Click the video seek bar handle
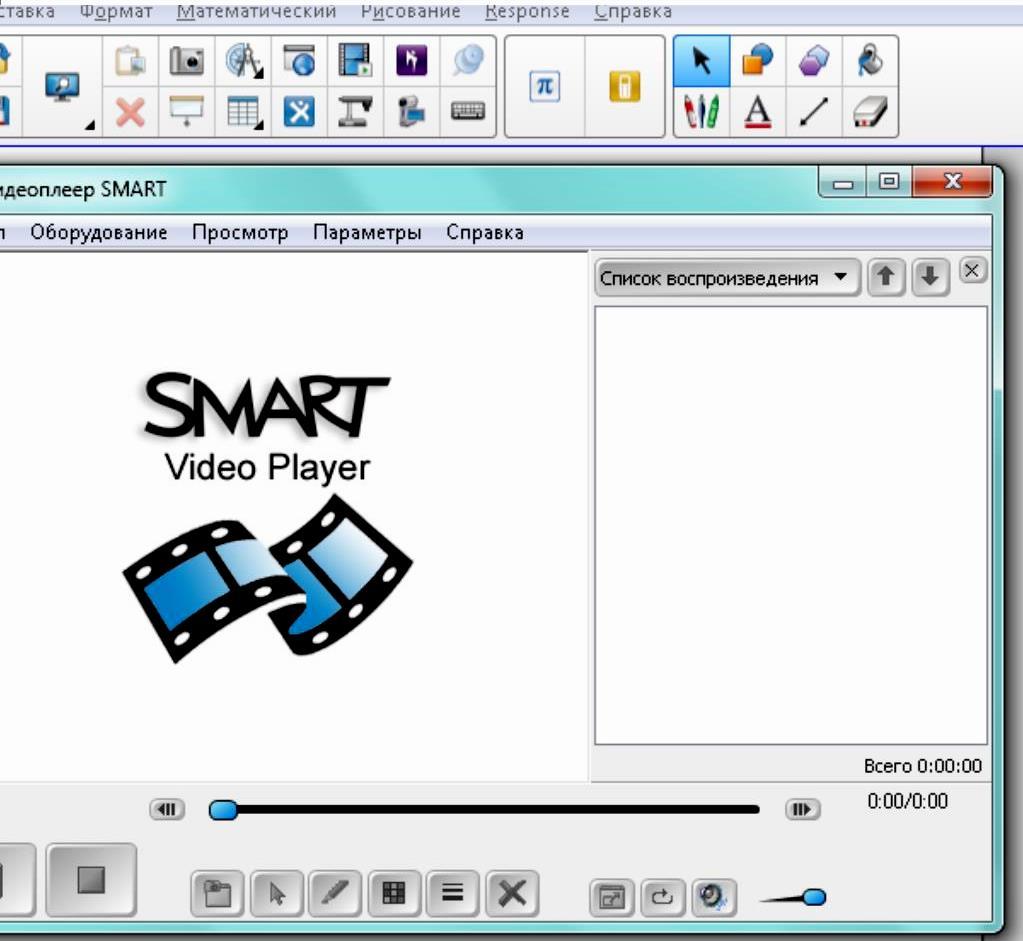 pyautogui.click(x=223, y=810)
